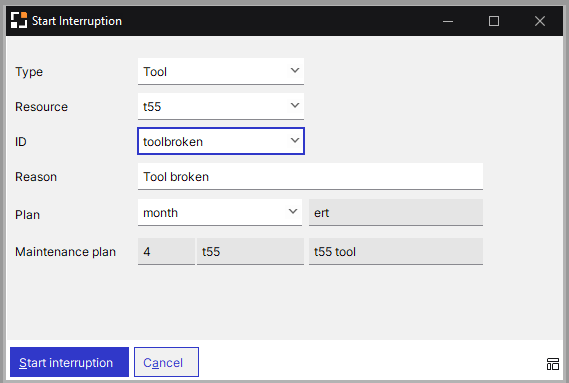Click the Type field label

coord(29,72)
